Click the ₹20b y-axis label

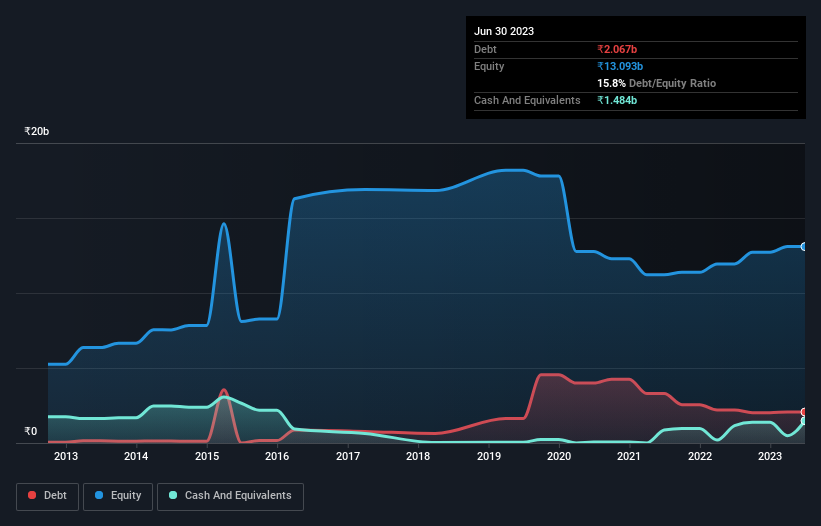[37, 131]
